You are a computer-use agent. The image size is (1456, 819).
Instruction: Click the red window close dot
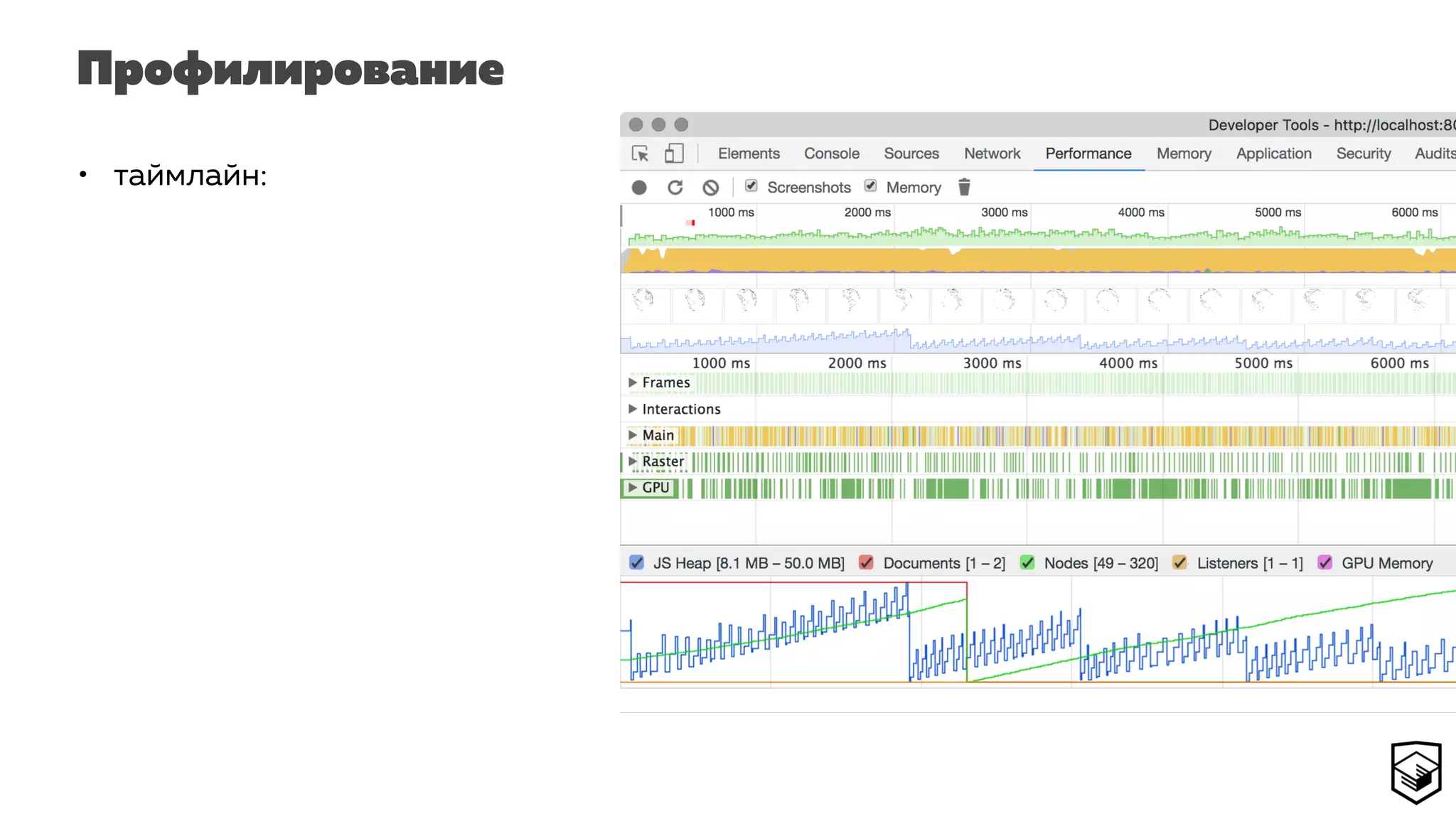[x=636, y=124]
